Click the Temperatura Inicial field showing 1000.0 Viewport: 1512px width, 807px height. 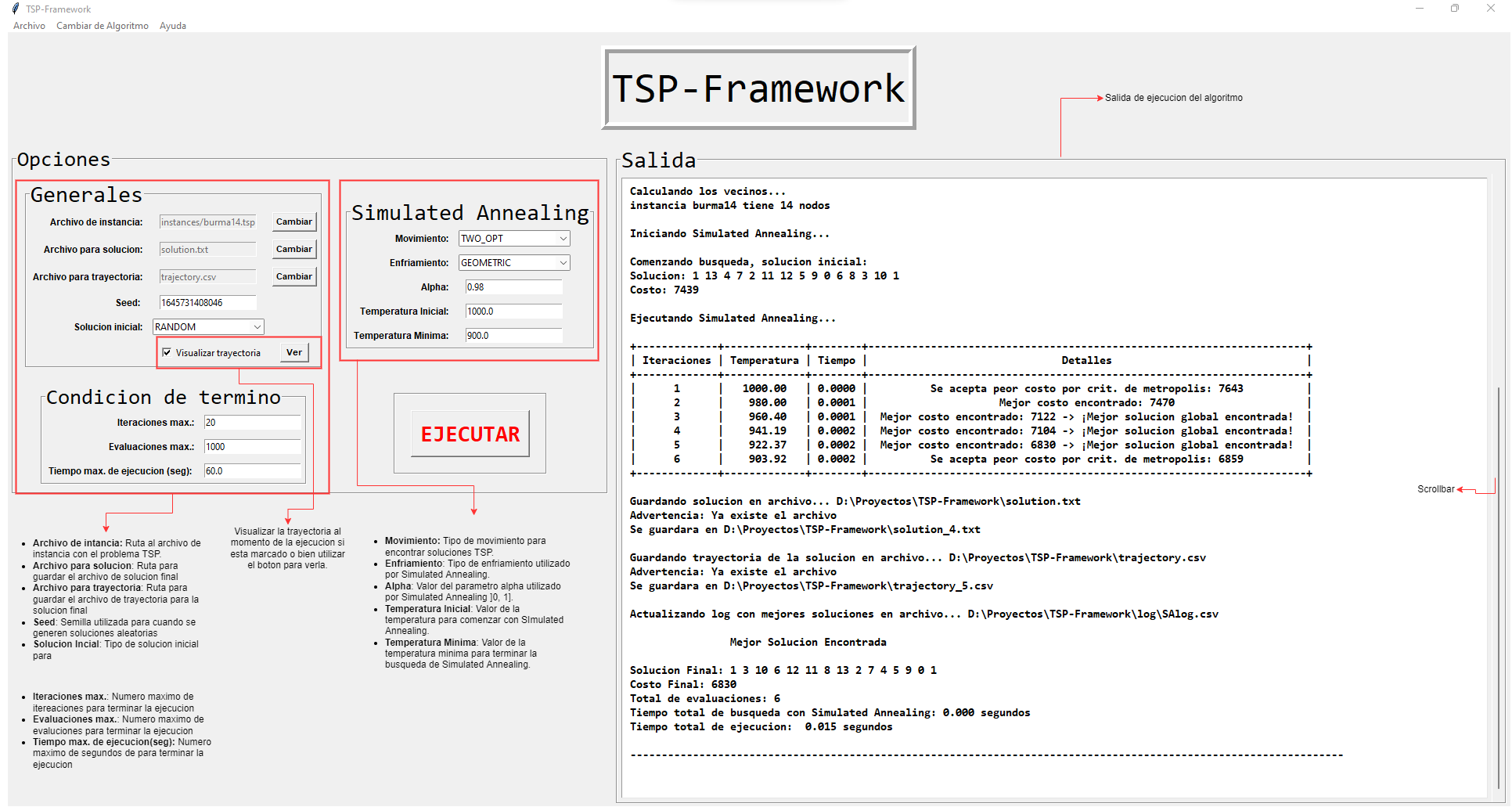click(513, 311)
